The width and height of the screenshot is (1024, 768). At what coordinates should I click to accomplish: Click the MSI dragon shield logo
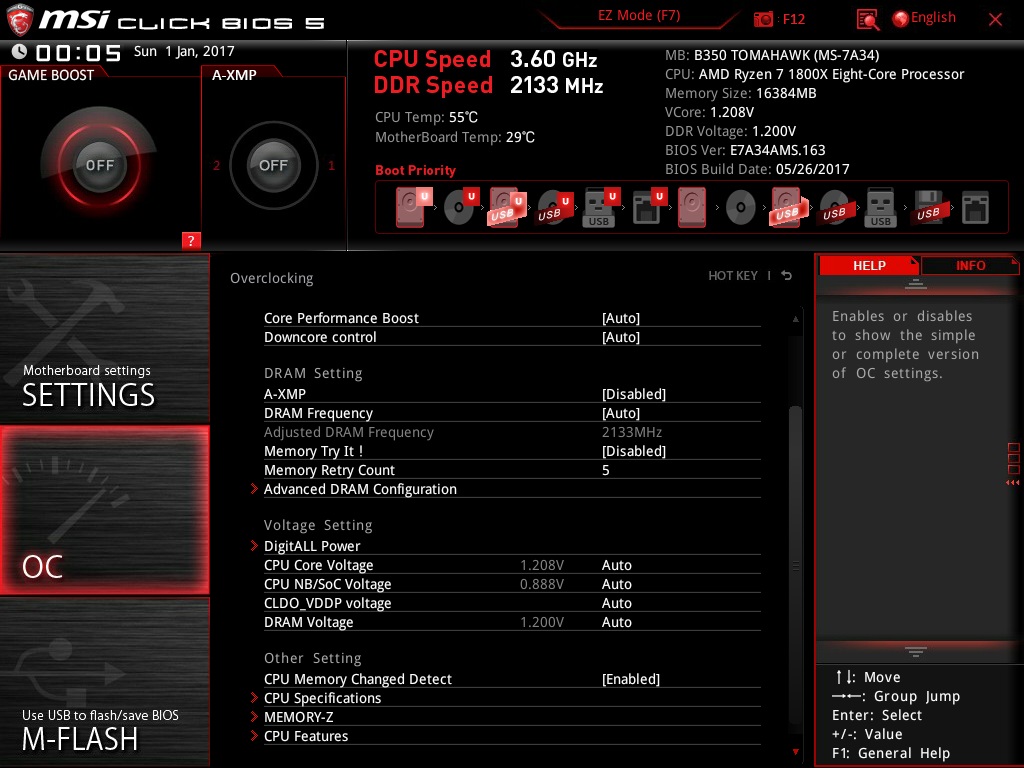[x=19, y=20]
